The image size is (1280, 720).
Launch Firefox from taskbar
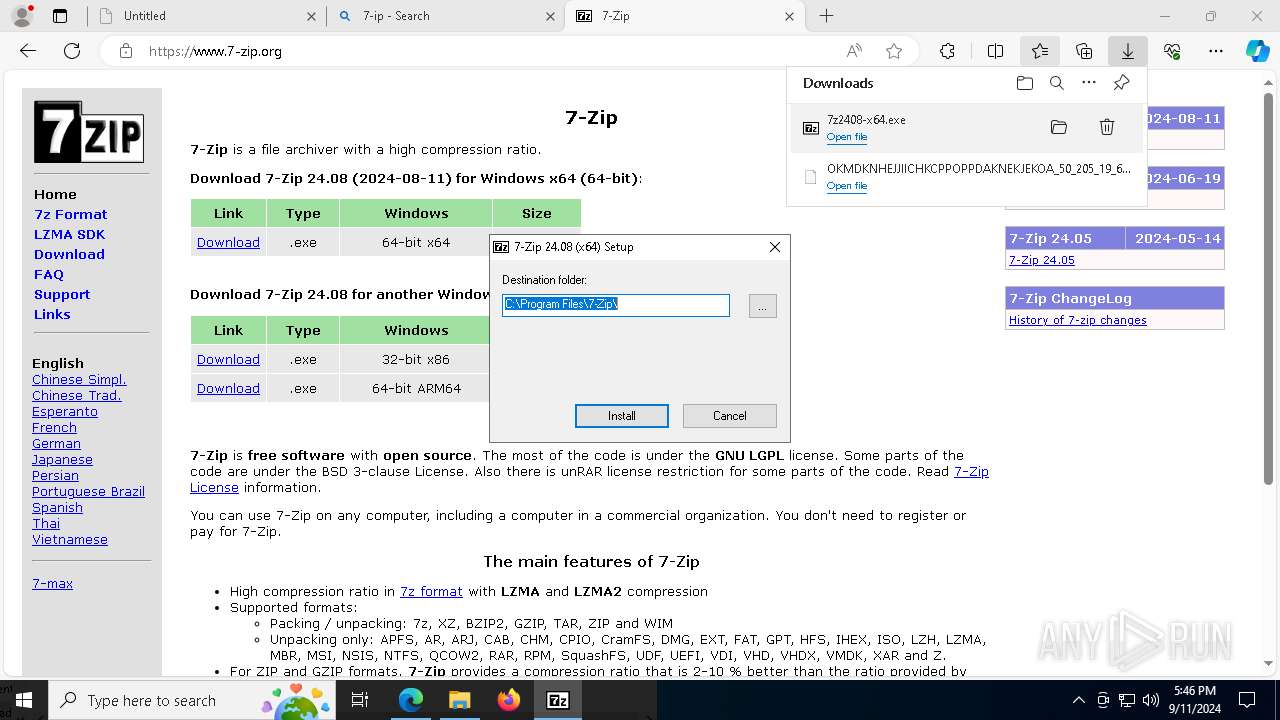click(x=508, y=700)
